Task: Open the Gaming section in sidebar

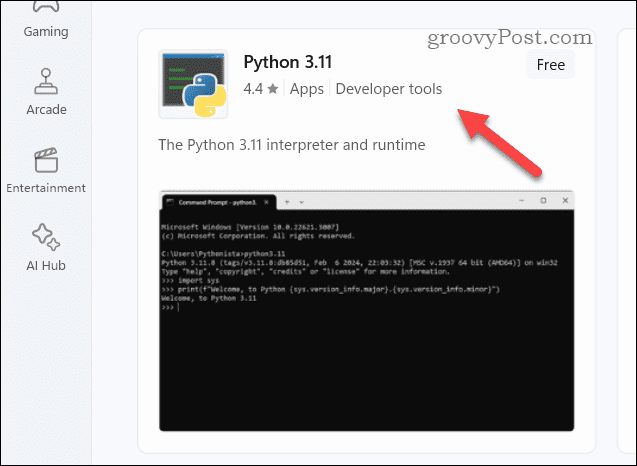Action: [46, 20]
